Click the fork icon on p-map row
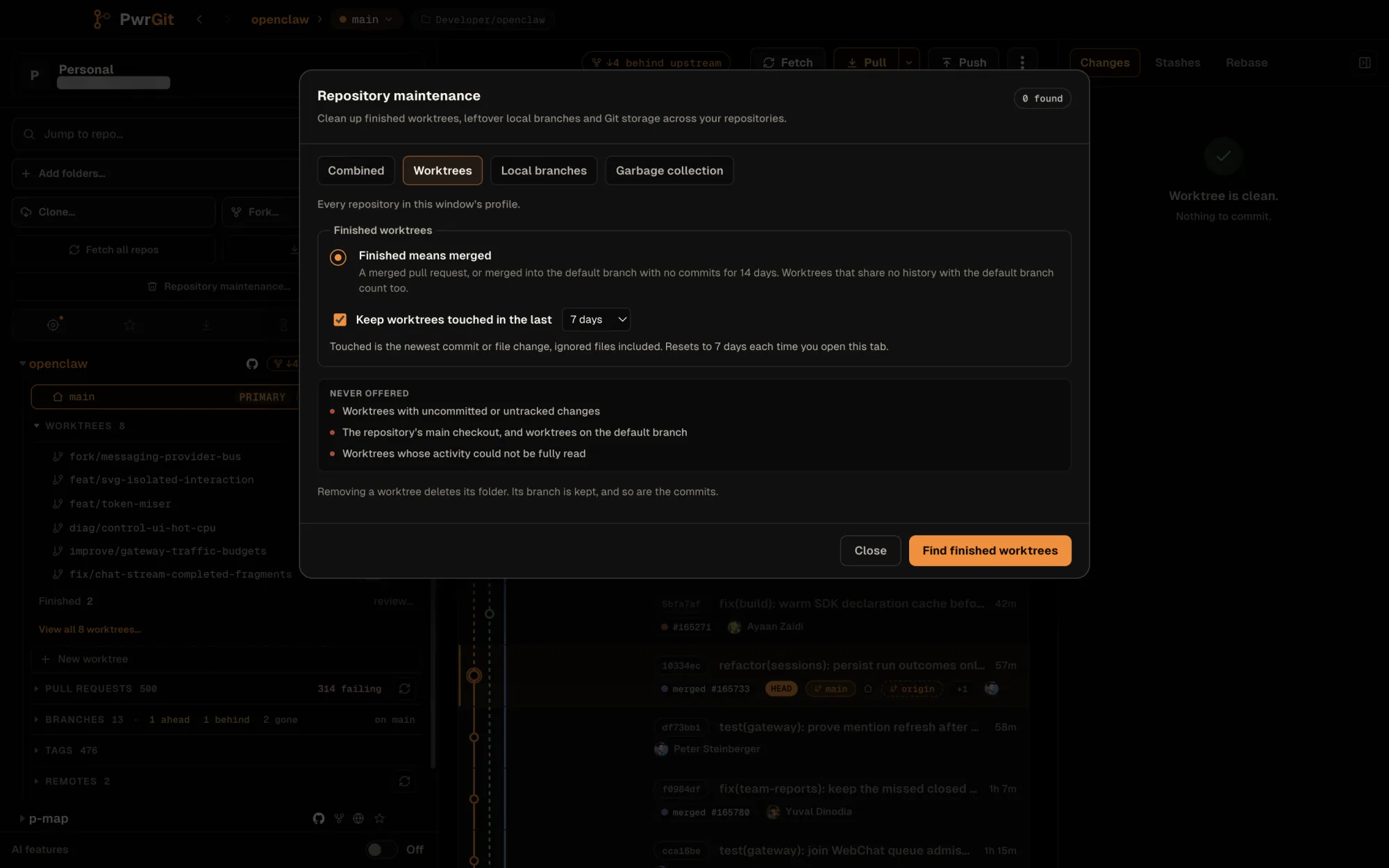 coord(339,818)
